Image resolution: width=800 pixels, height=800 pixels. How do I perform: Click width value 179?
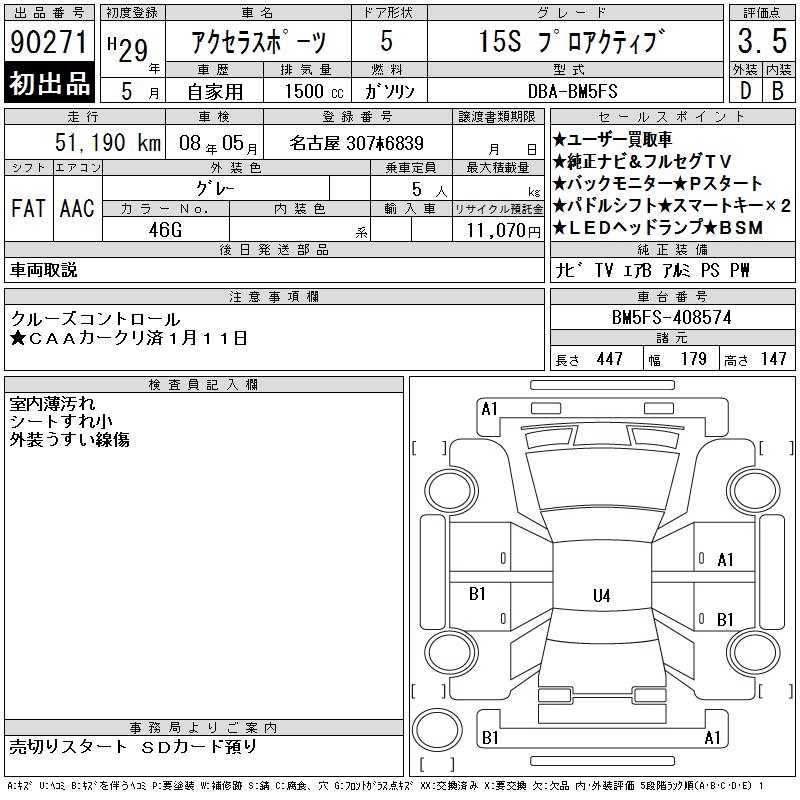[693, 359]
